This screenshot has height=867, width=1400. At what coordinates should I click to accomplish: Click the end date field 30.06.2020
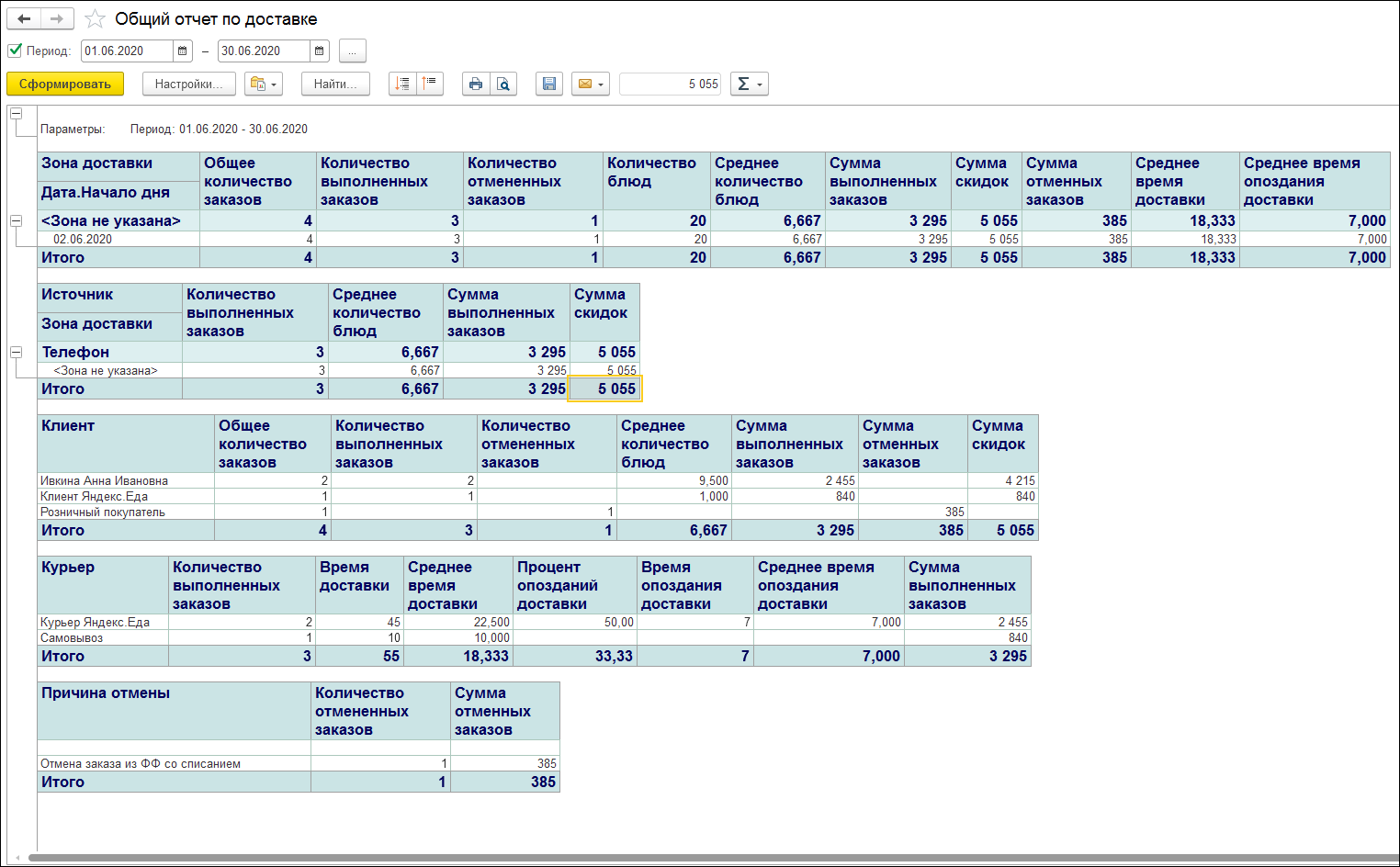pos(264,51)
